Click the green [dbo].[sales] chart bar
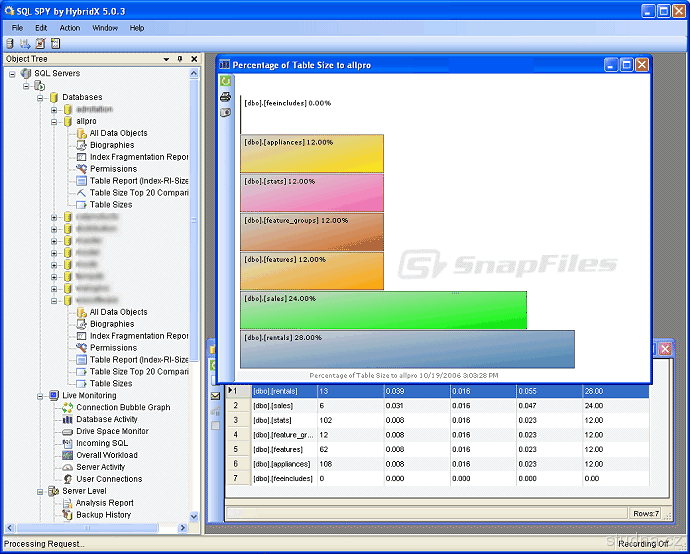The height and width of the screenshot is (554, 690). coord(383,310)
